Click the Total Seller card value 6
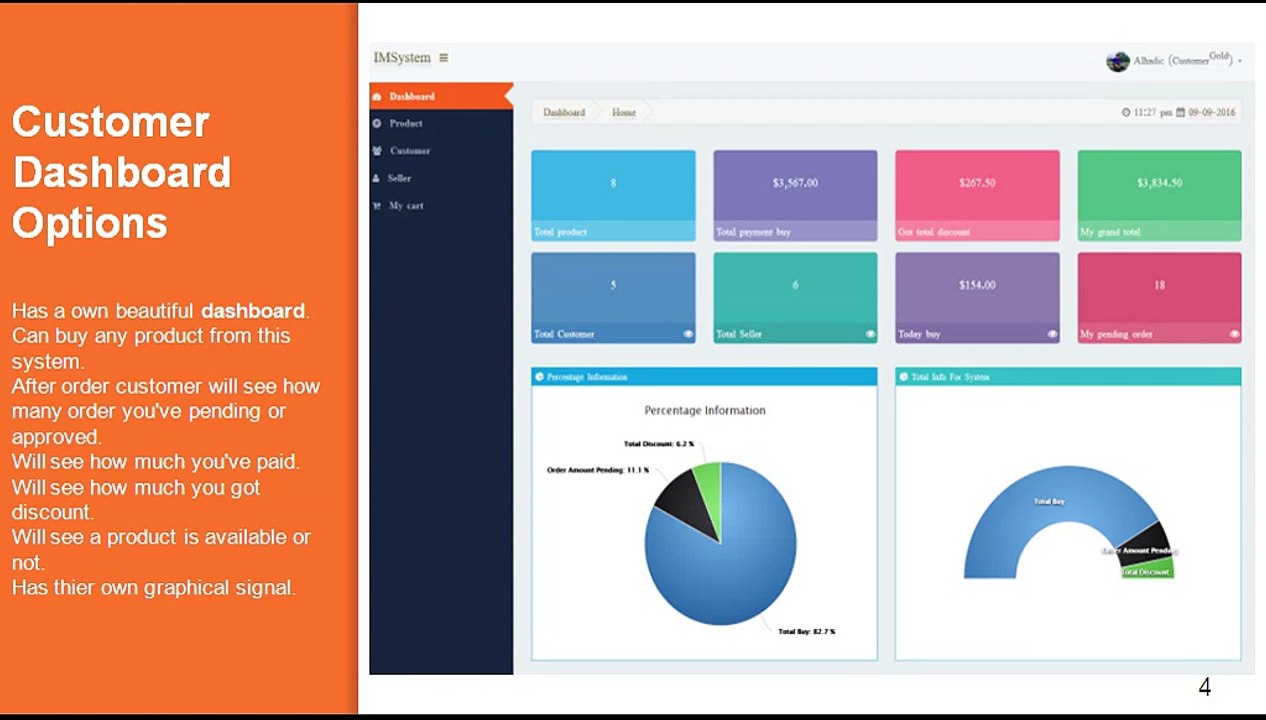This screenshot has height=720, width=1266. coord(795,285)
